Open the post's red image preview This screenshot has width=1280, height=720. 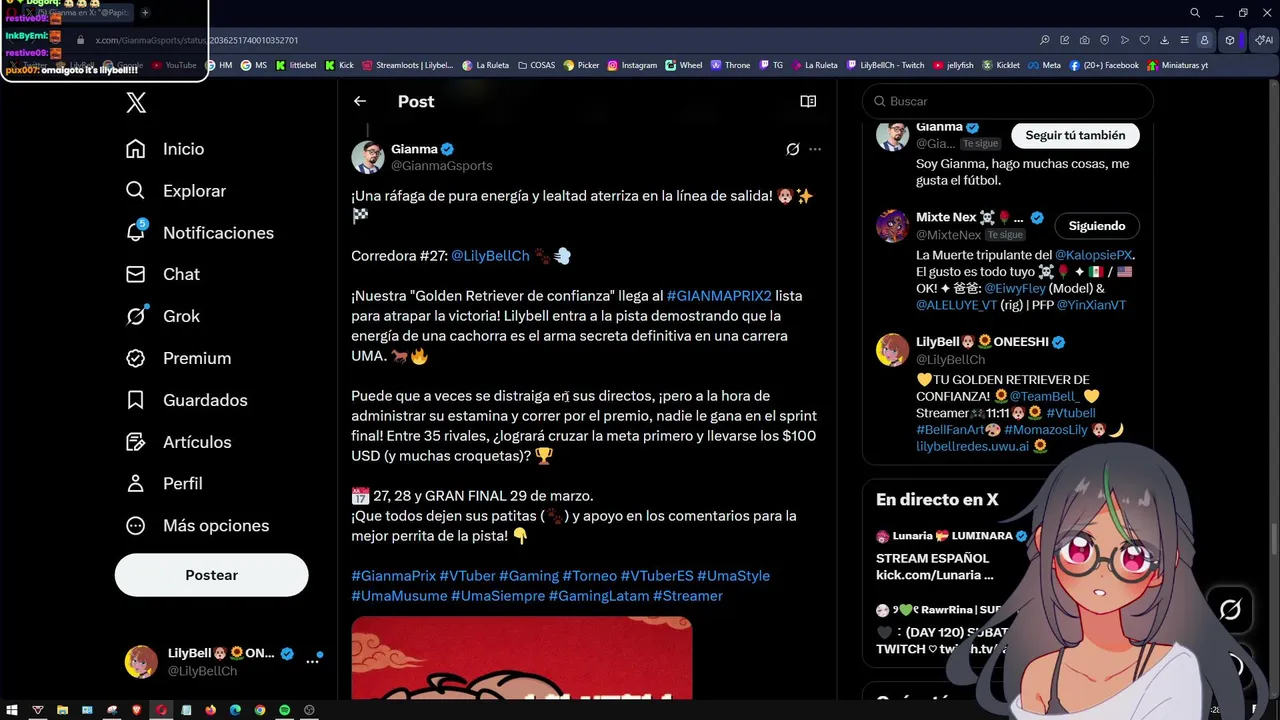[521, 659]
